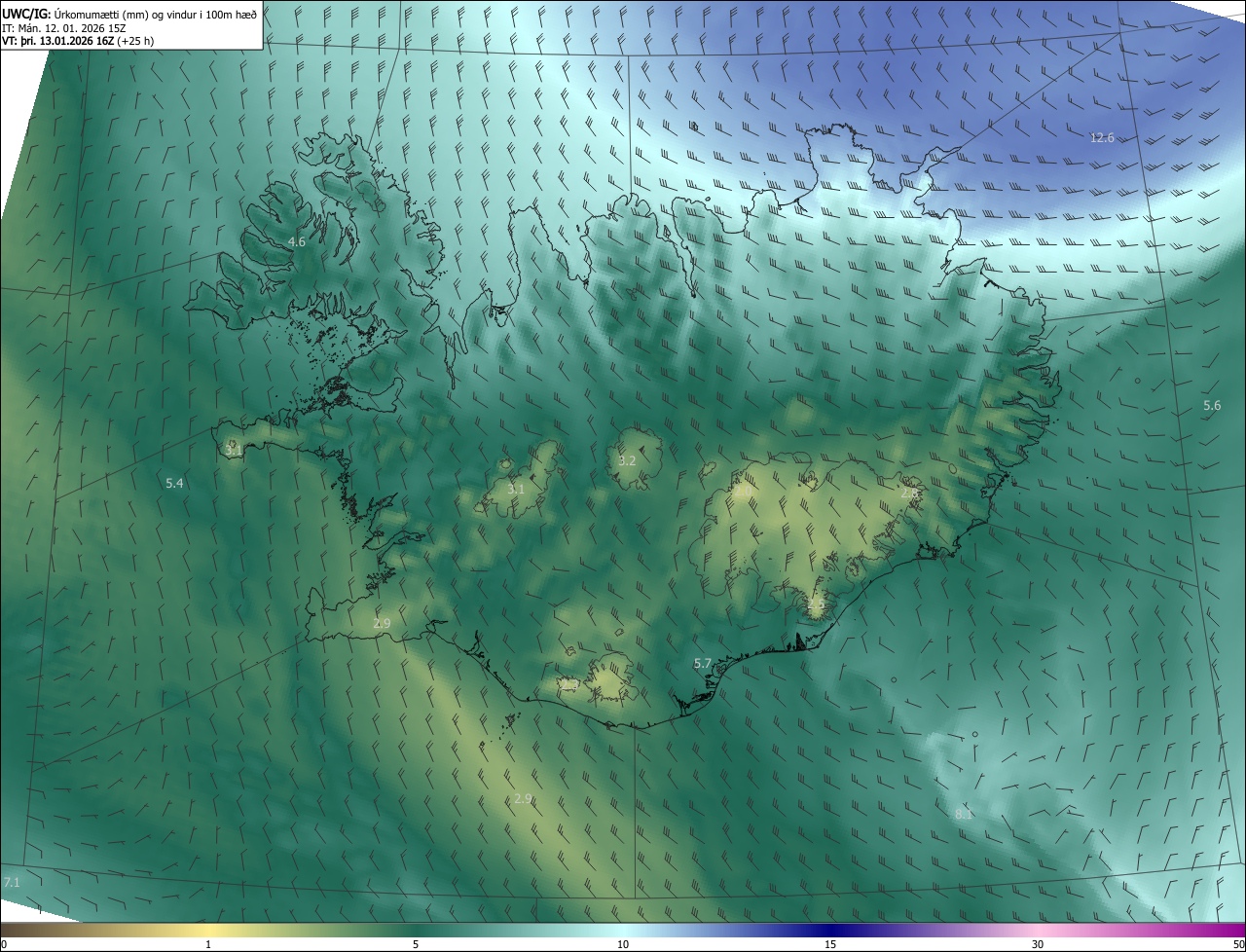Click the 10 tick on the color scale
Image resolution: width=1246 pixels, height=952 pixels.
(623, 944)
